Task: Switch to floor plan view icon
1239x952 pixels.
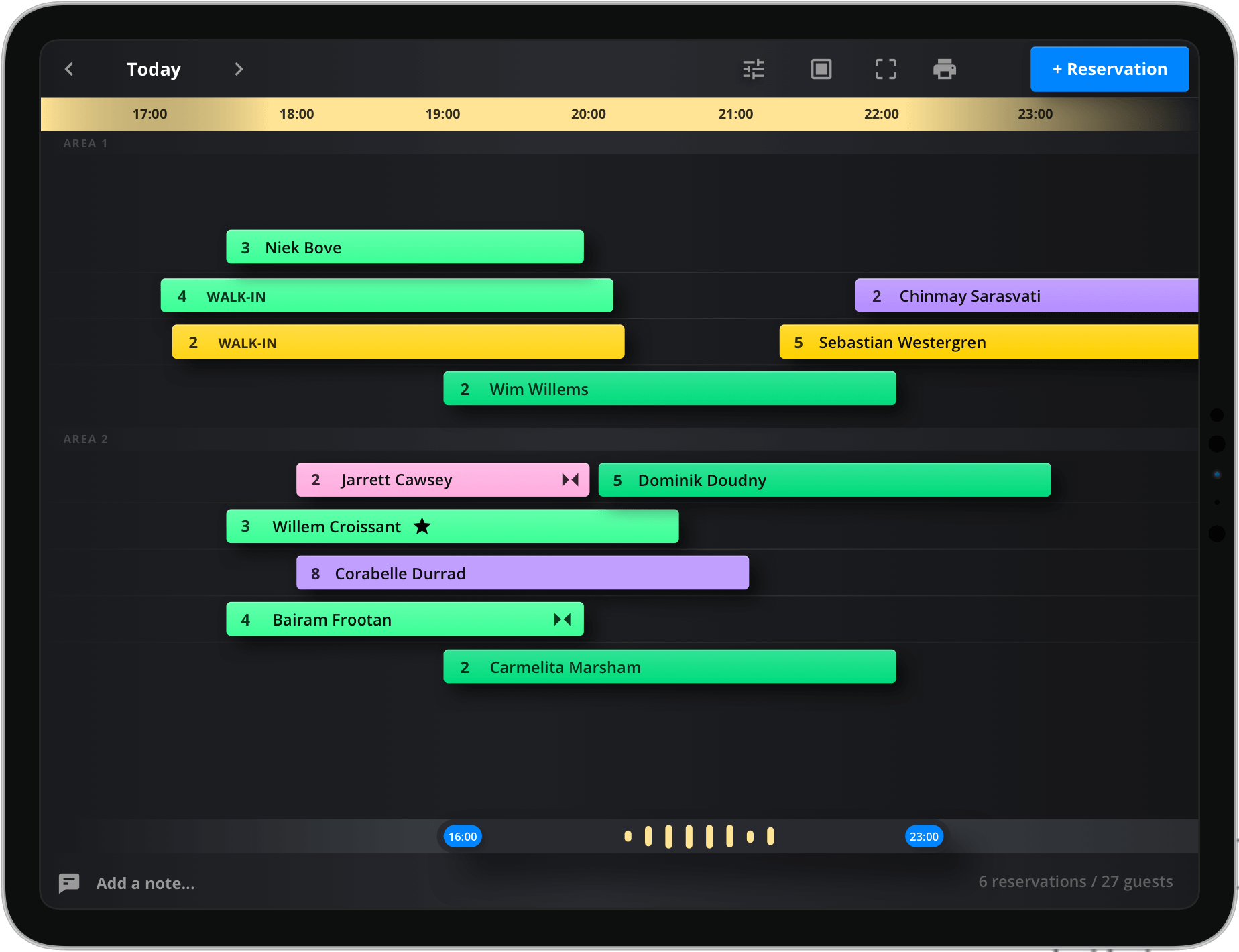Action: point(821,69)
